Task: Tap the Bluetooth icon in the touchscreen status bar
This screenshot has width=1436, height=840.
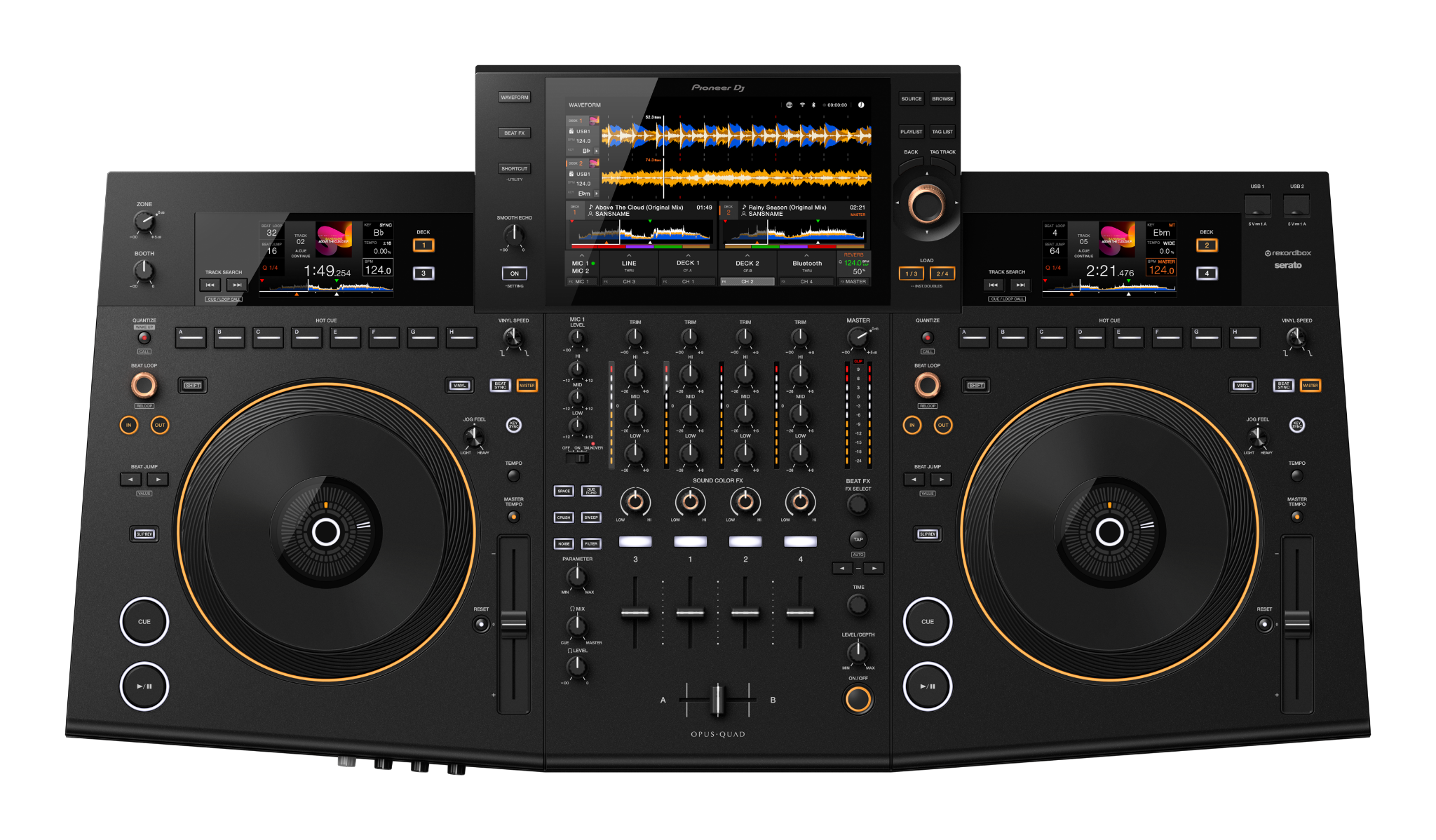Action: (x=813, y=105)
